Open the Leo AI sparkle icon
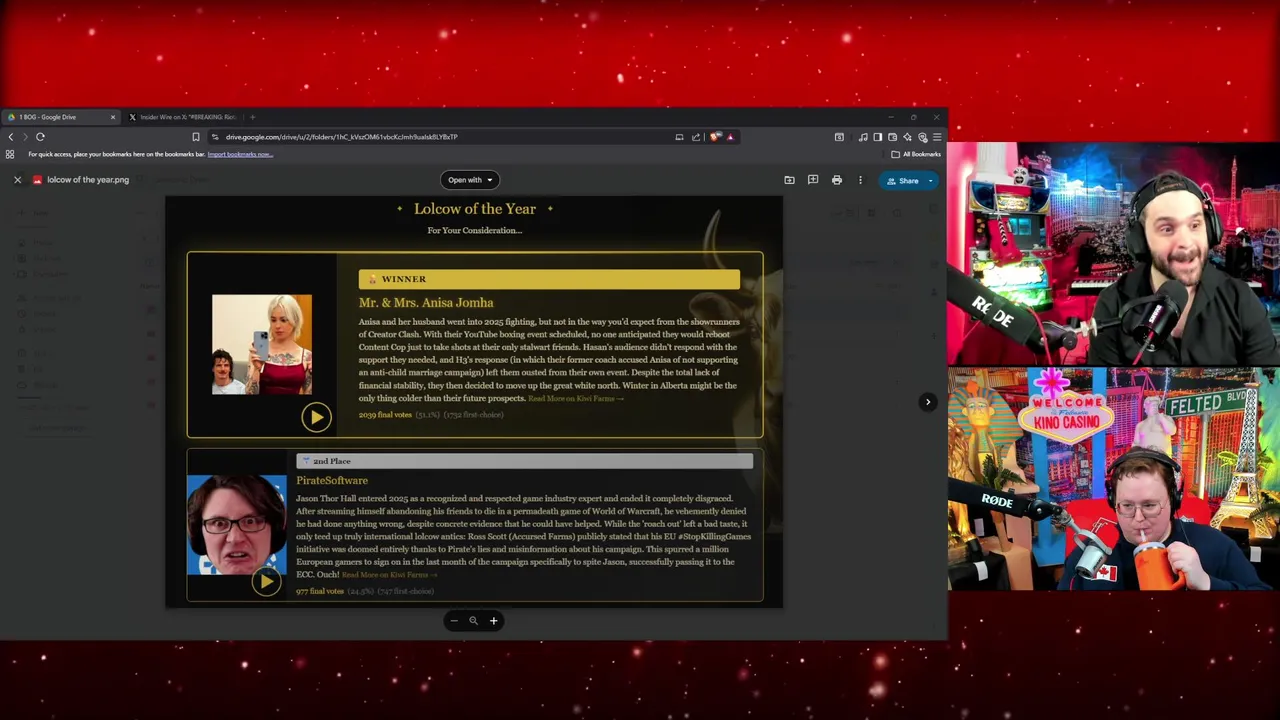Viewport: 1280px width, 720px height. coord(908,137)
